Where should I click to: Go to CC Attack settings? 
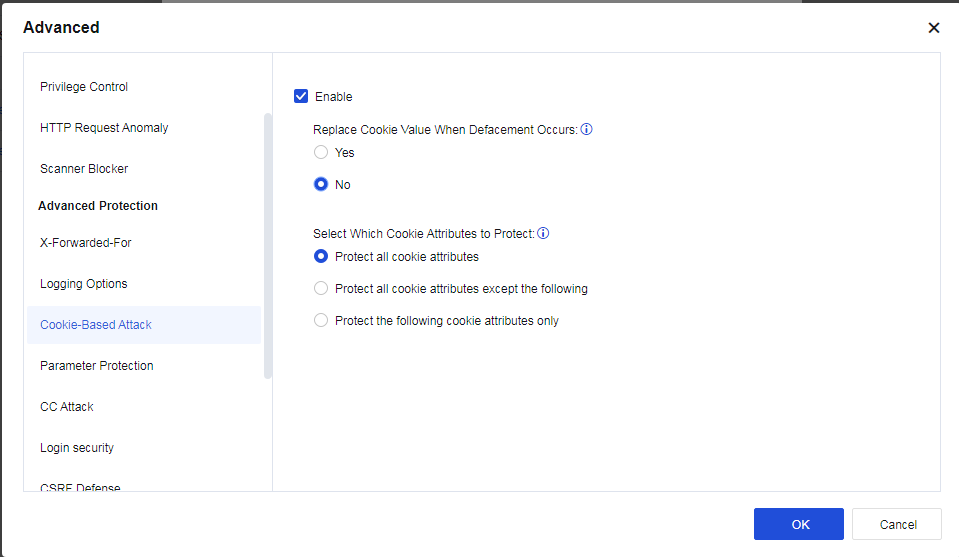pos(67,407)
